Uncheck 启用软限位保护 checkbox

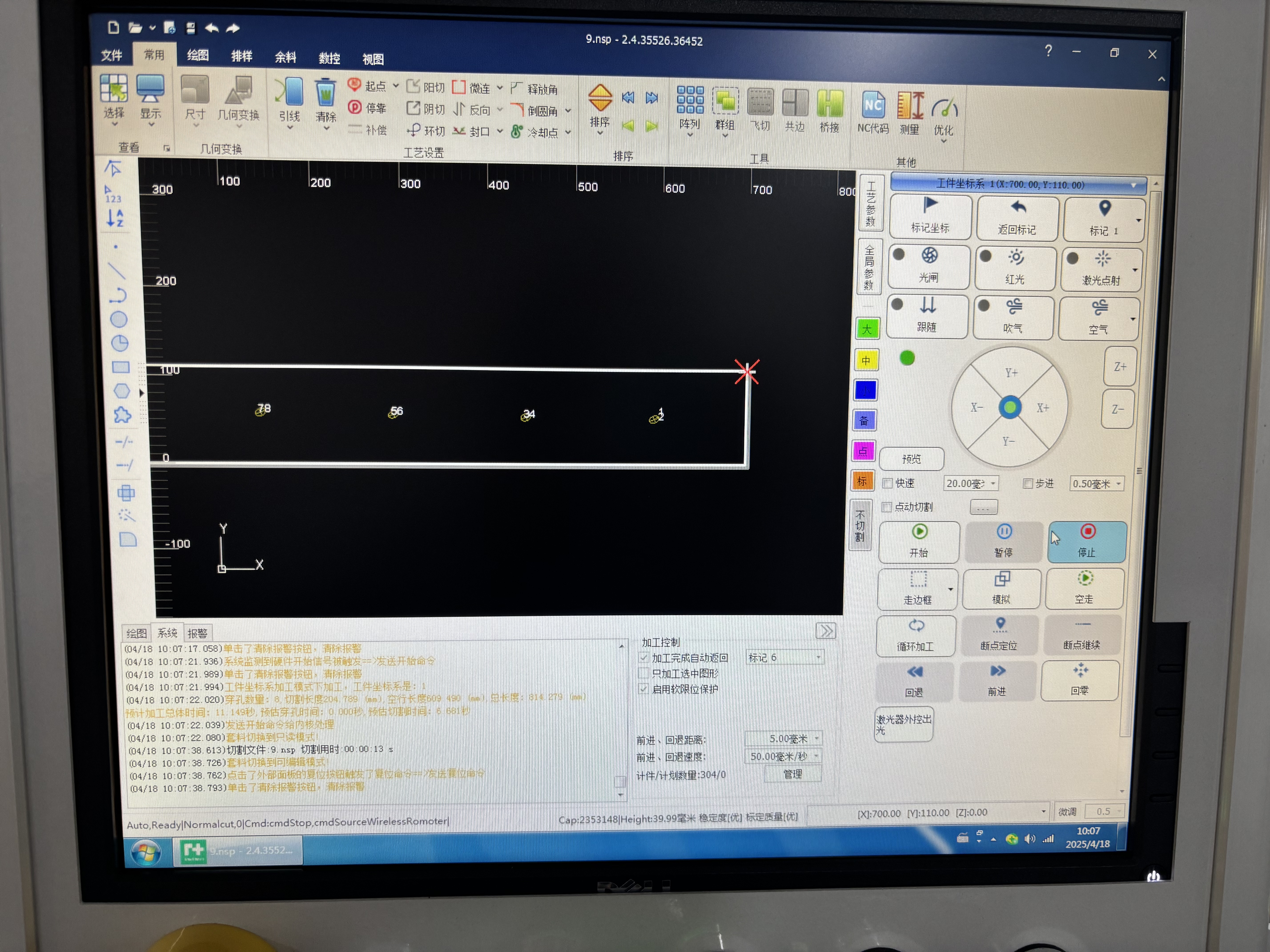click(x=644, y=689)
